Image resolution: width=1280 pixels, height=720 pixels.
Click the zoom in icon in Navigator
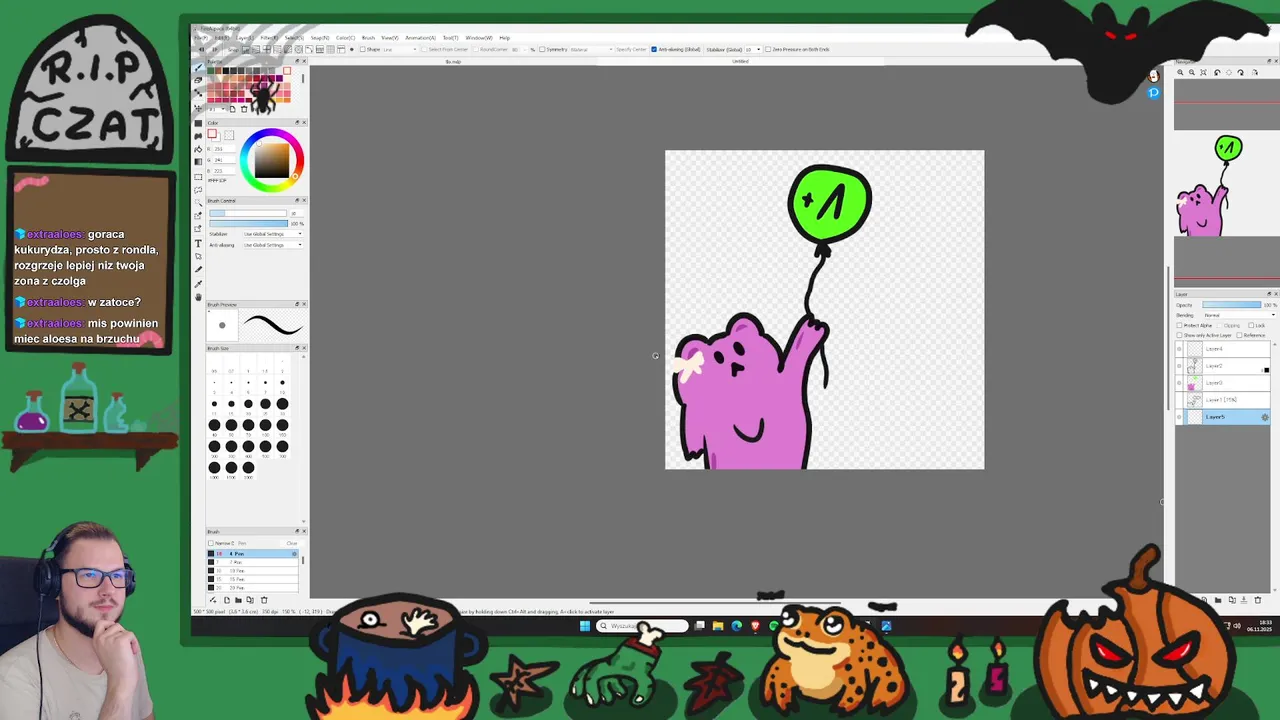[1180, 72]
